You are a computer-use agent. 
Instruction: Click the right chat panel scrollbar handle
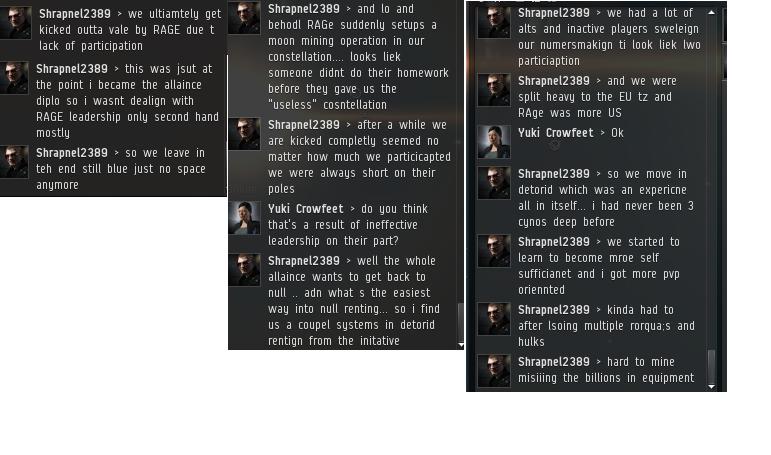[x=712, y=365]
